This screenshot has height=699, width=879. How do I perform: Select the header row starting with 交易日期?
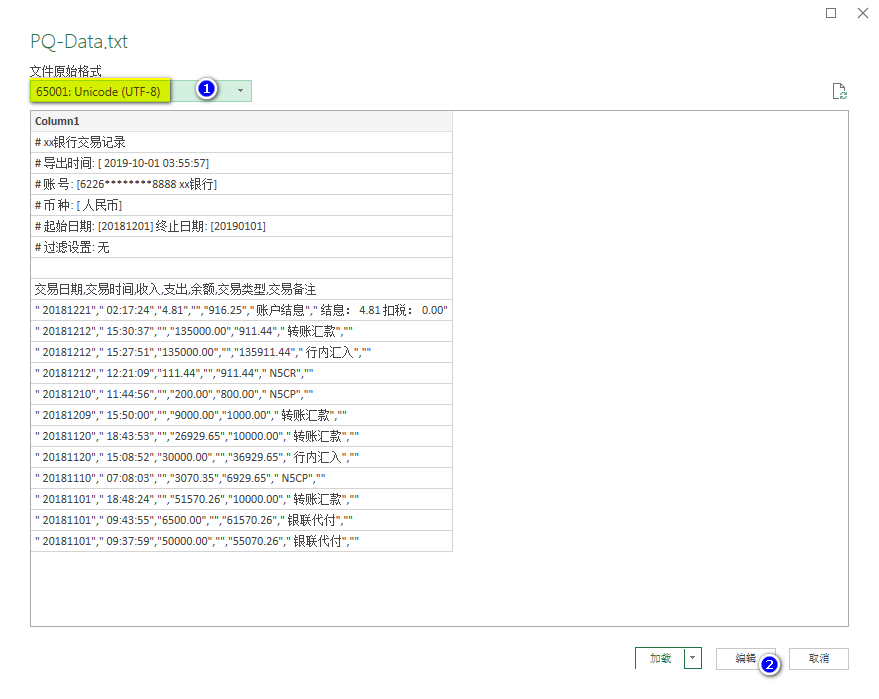241,289
